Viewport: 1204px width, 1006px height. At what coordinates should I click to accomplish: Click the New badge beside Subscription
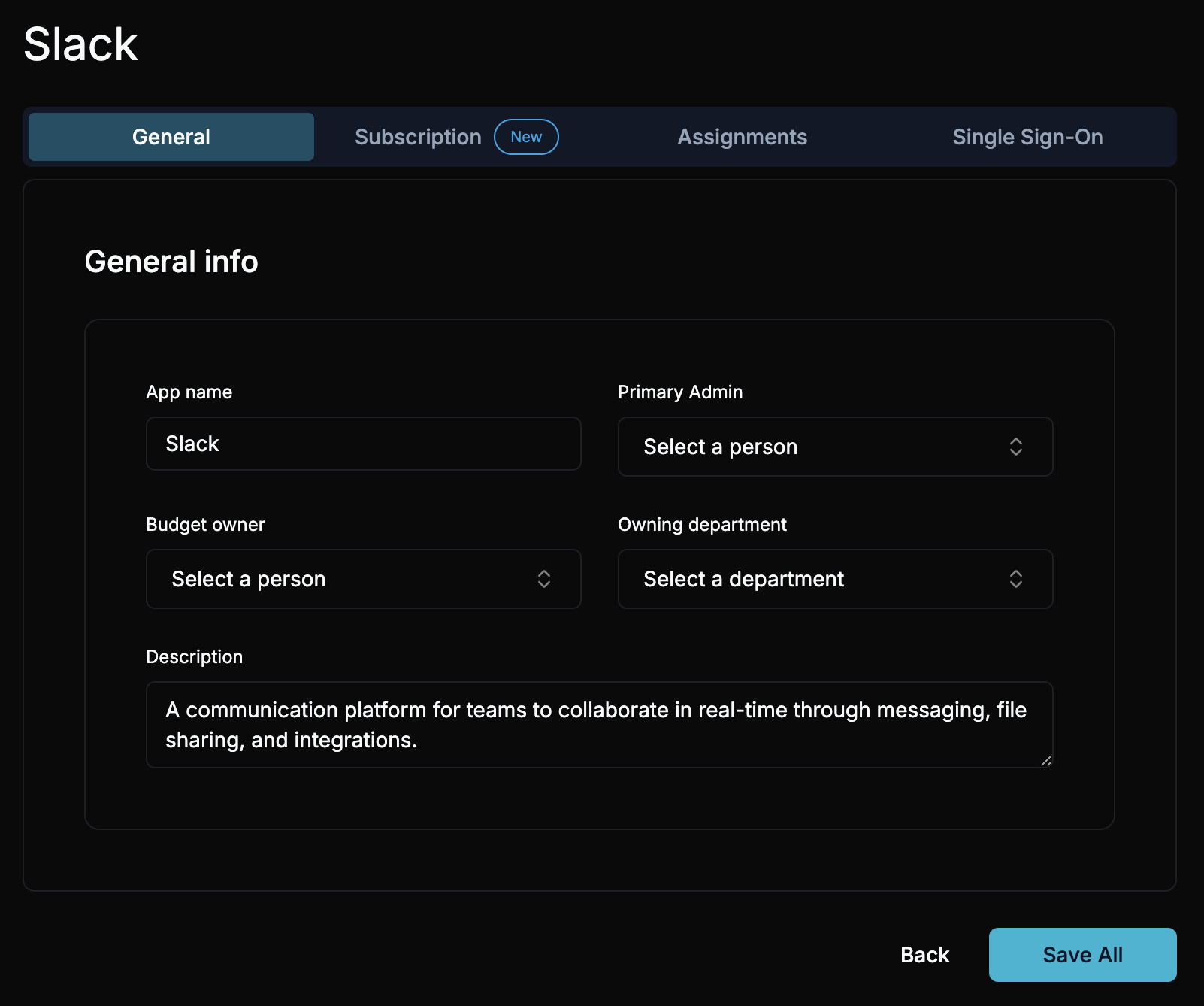(x=526, y=137)
